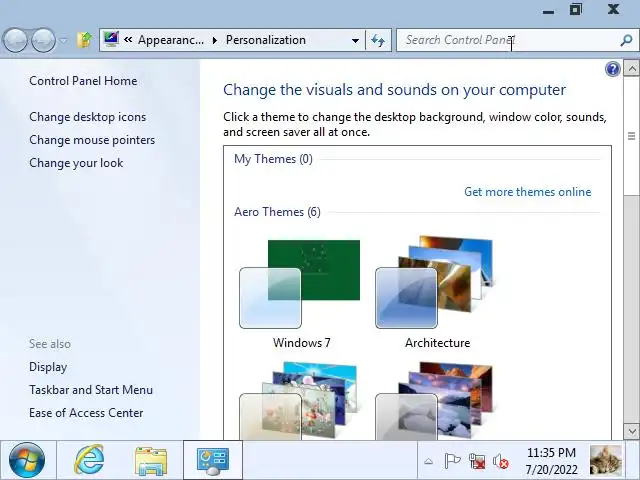Viewport: 640px width, 480px height.
Task: Open Change mouse pointers link
Action: pyautogui.click(x=92, y=140)
